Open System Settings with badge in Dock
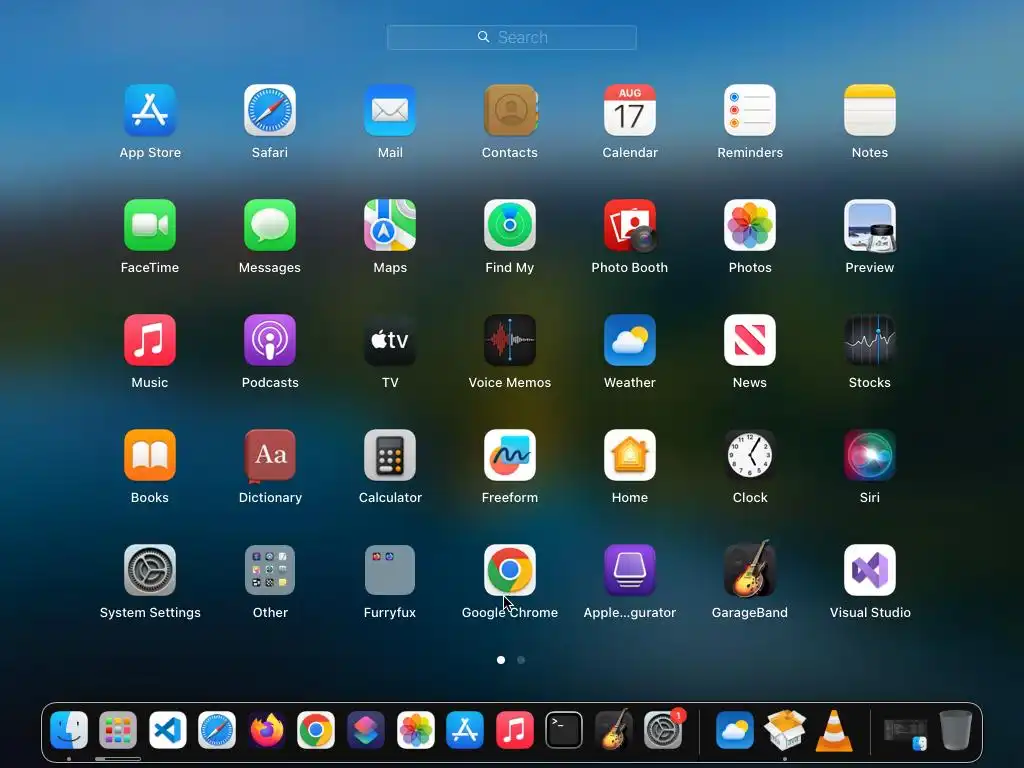 (664, 729)
